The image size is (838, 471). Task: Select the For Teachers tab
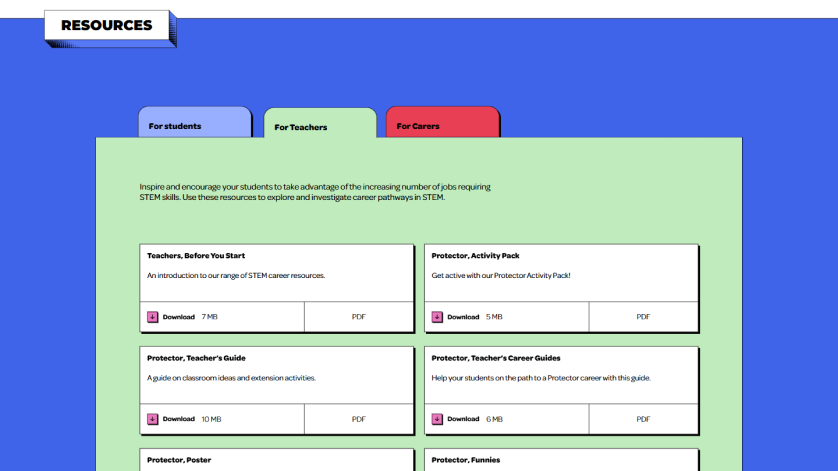(320, 123)
